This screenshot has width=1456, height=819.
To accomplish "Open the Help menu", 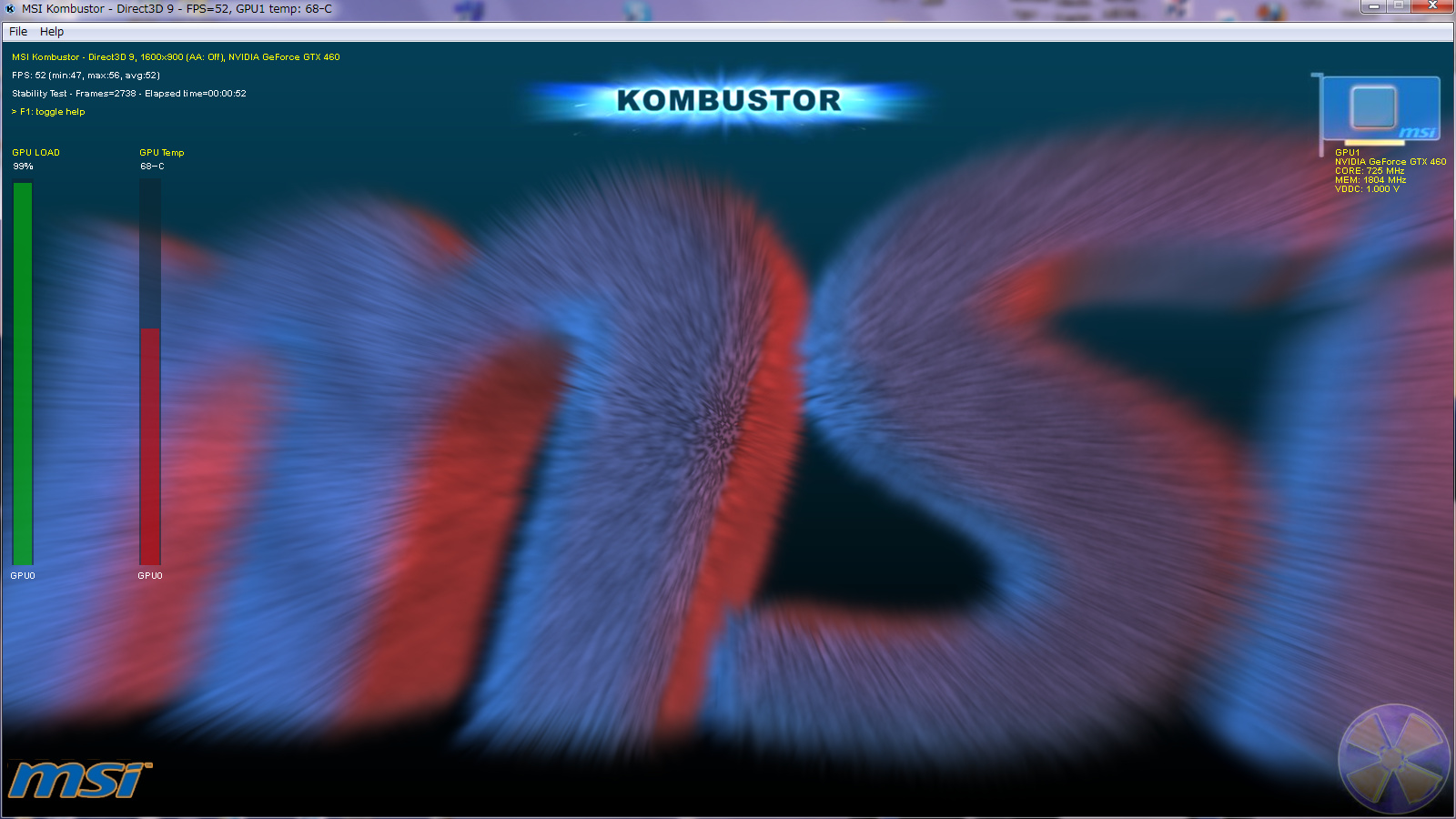I will tap(52, 31).
